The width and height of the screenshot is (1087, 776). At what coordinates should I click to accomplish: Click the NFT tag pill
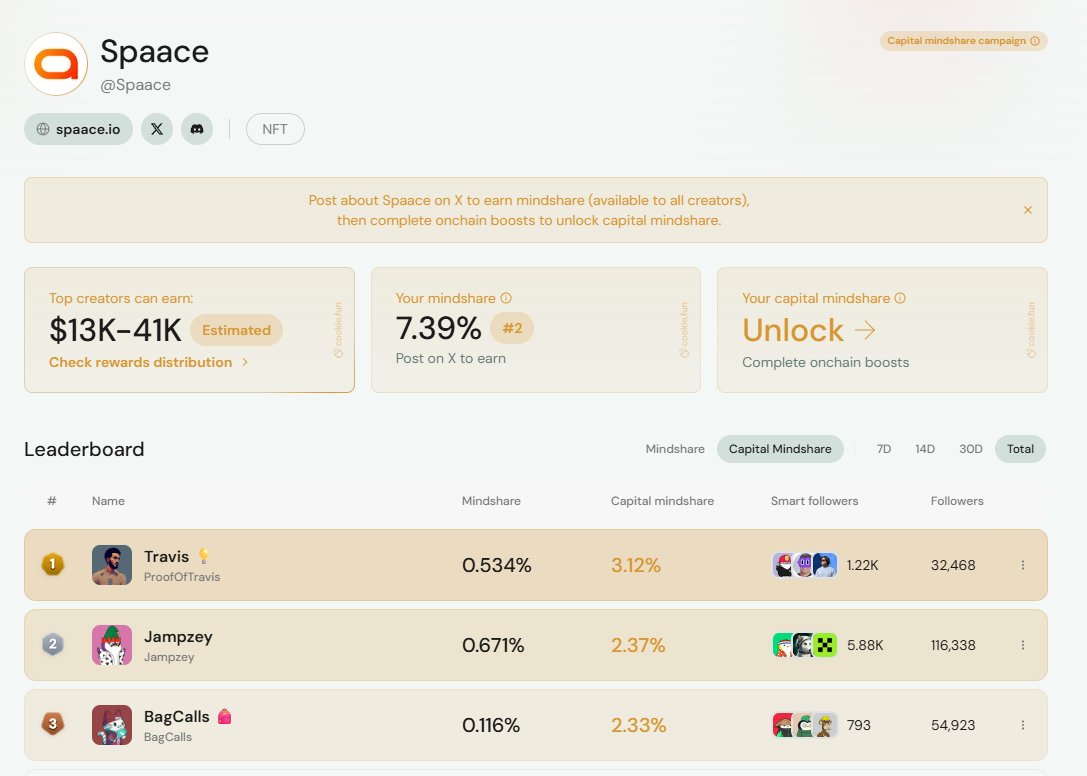click(x=275, y=129)
